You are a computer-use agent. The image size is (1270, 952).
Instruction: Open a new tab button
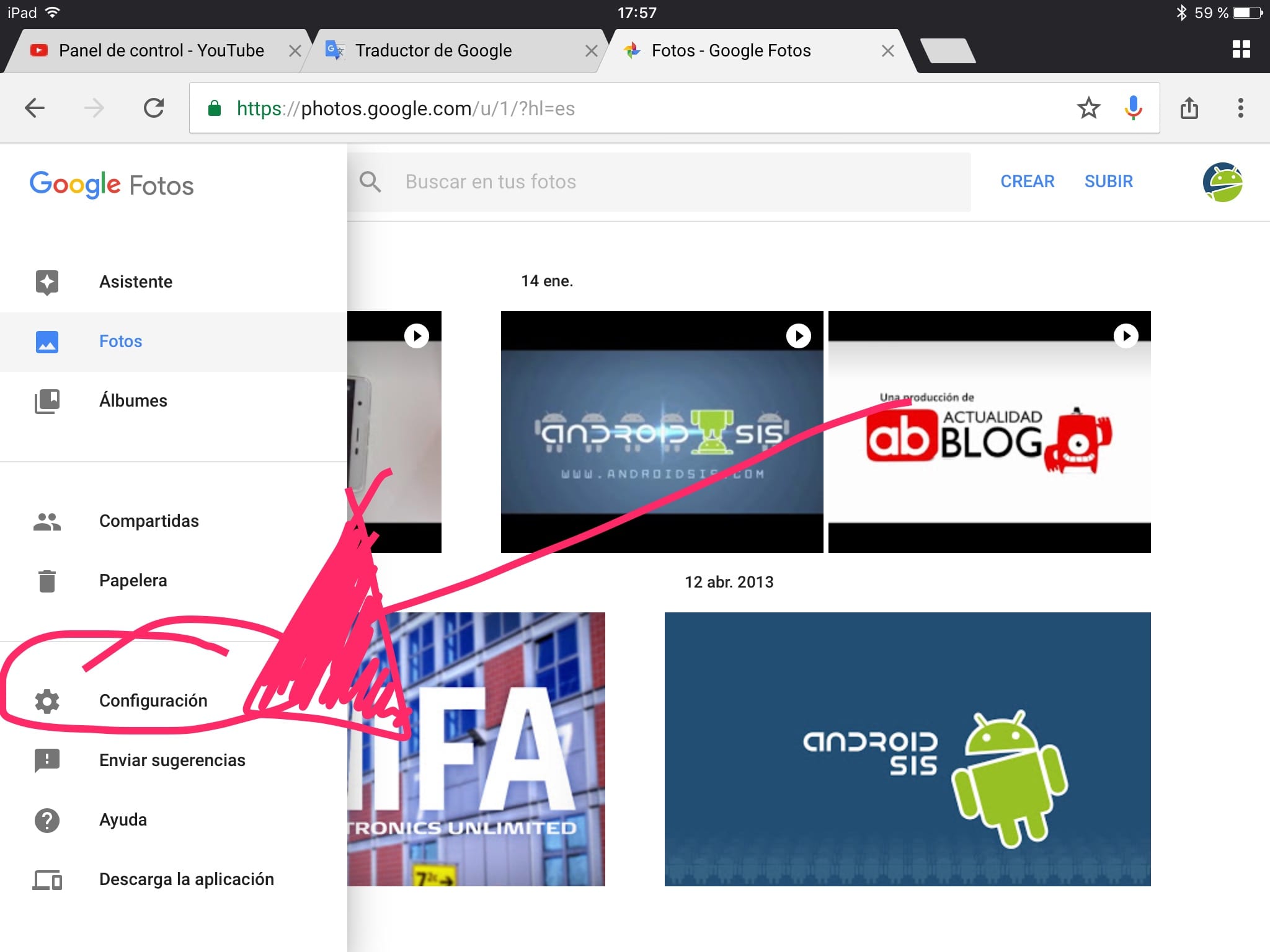click(948, 50)
